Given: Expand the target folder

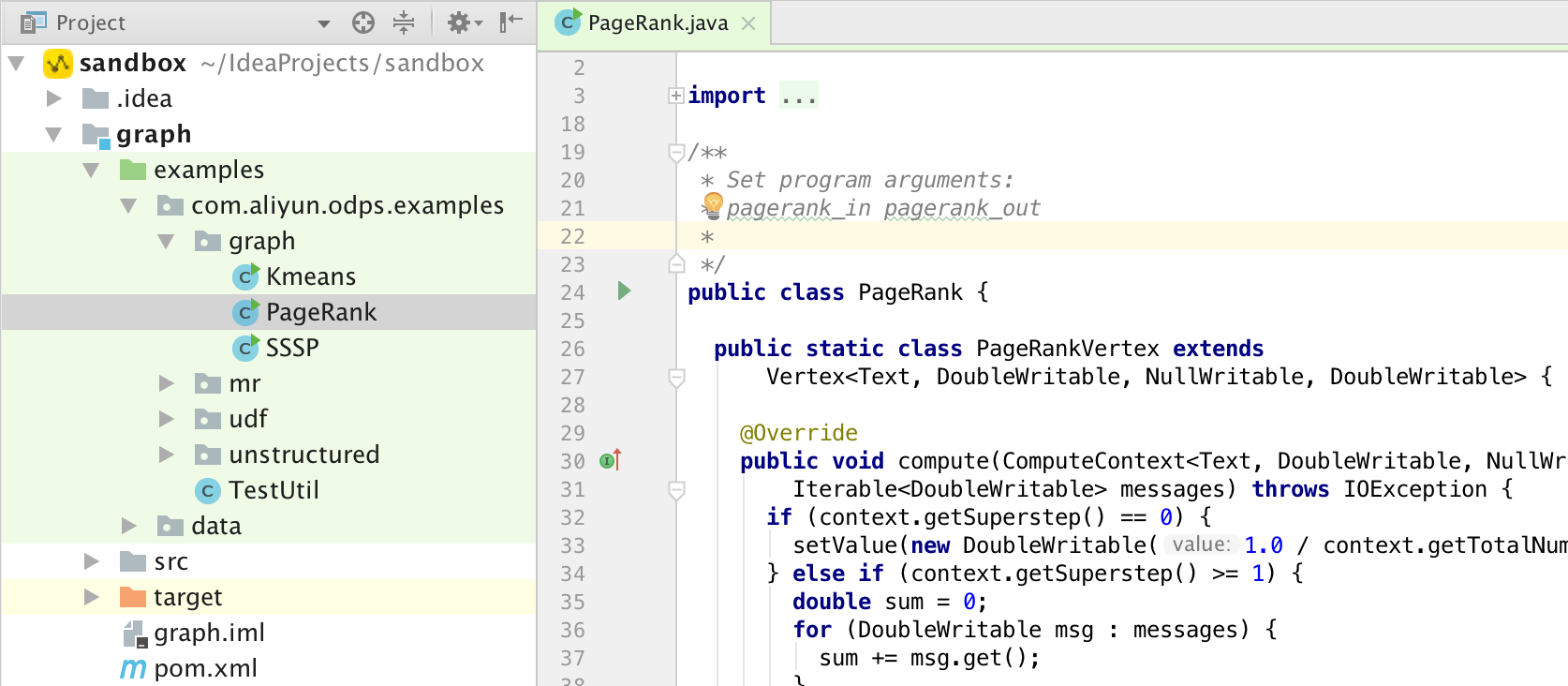Looking at the screenshot, I should 91,597.
